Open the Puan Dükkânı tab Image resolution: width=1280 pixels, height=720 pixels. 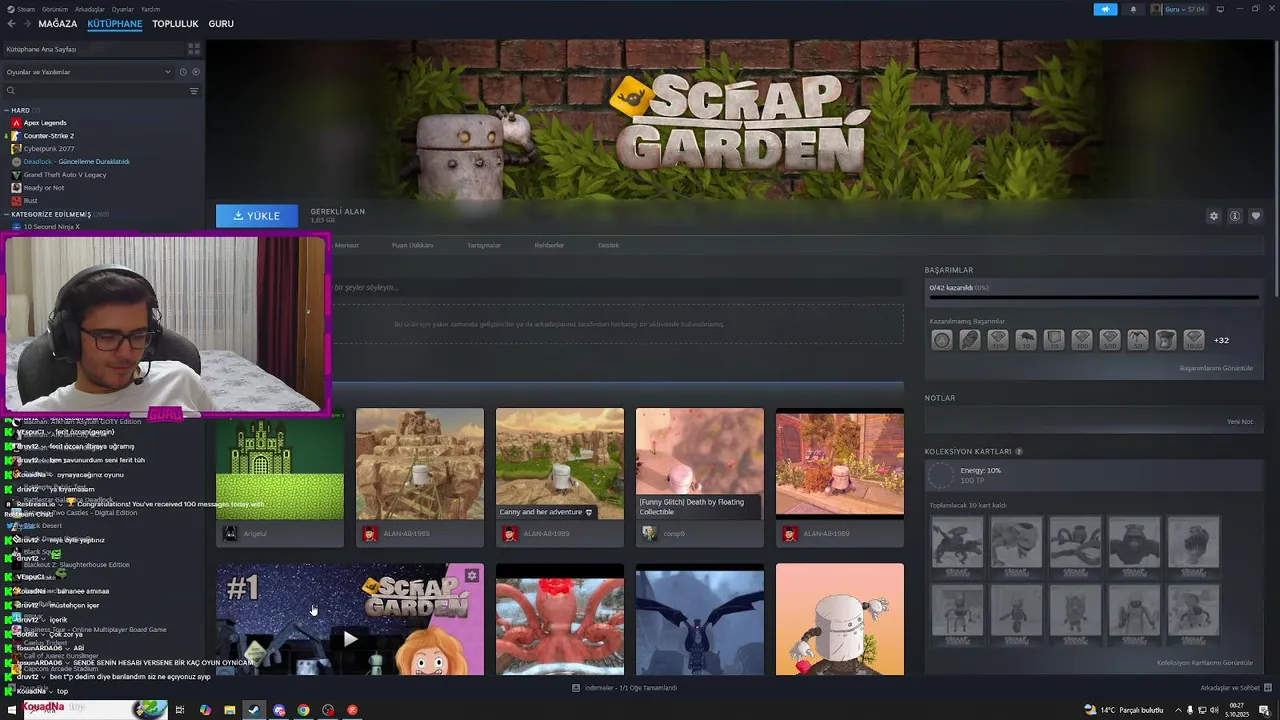[412, 245]
